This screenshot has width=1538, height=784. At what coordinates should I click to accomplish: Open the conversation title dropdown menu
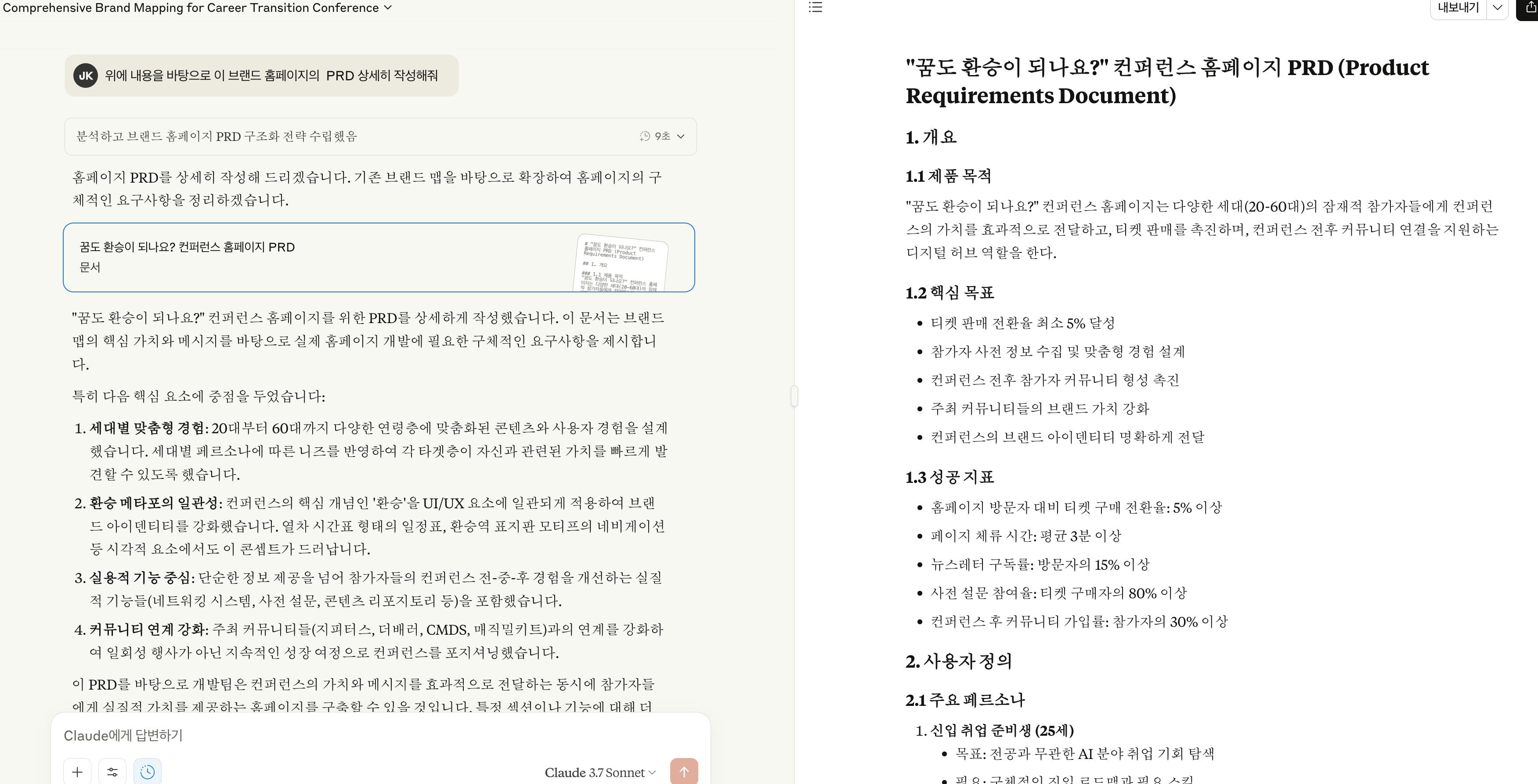(x=388, y=8)
